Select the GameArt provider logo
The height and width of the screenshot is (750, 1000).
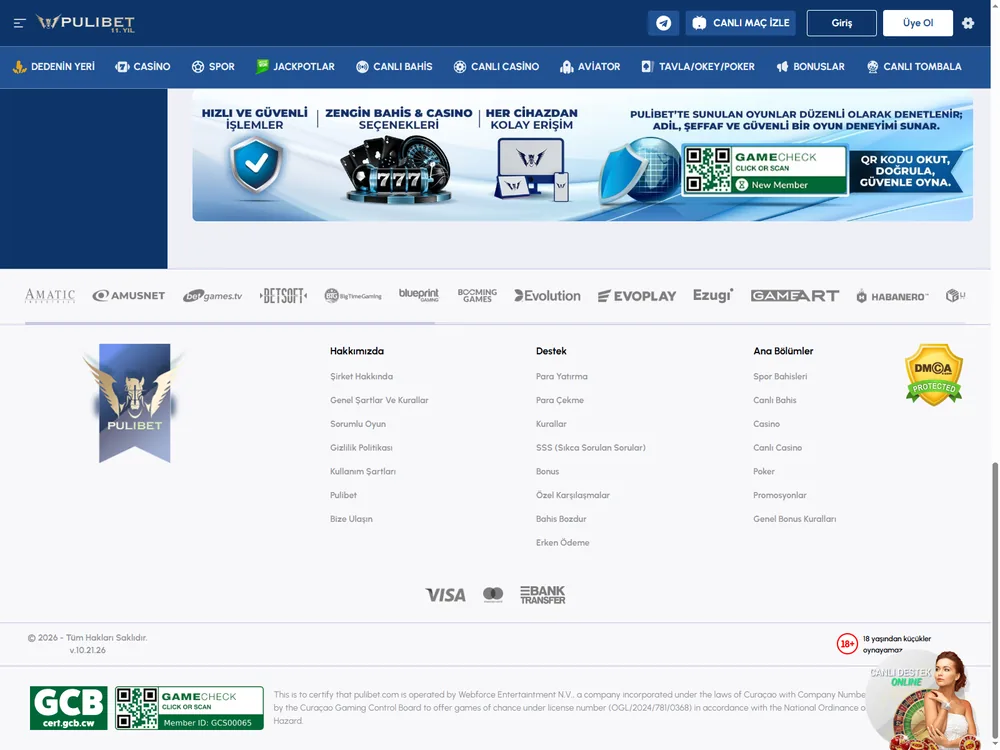click(795, 296)
